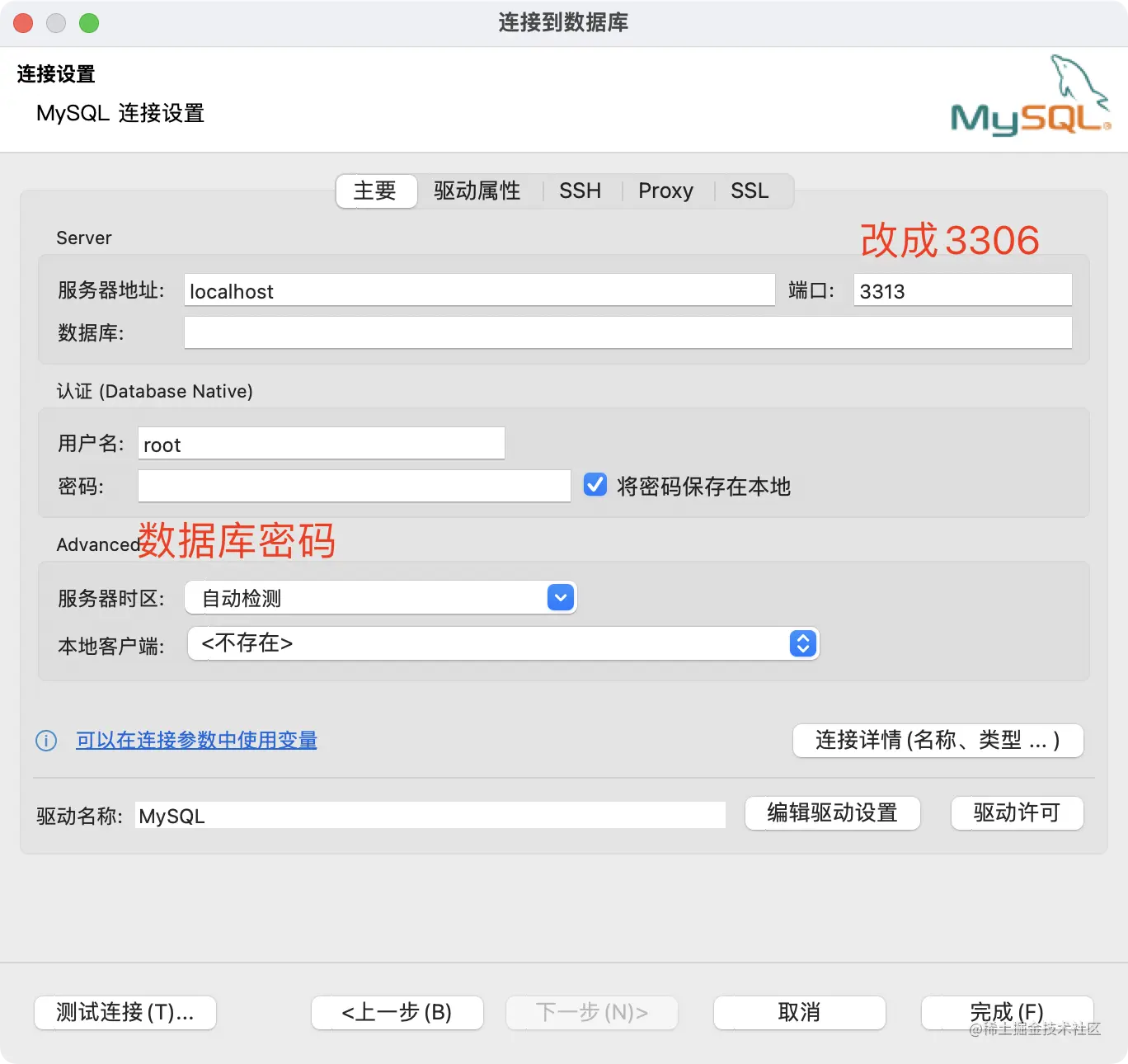Click the 测试连接 (T) button
Image resolution: width=1128 pixels, height=1064 pixels.
125,1013
